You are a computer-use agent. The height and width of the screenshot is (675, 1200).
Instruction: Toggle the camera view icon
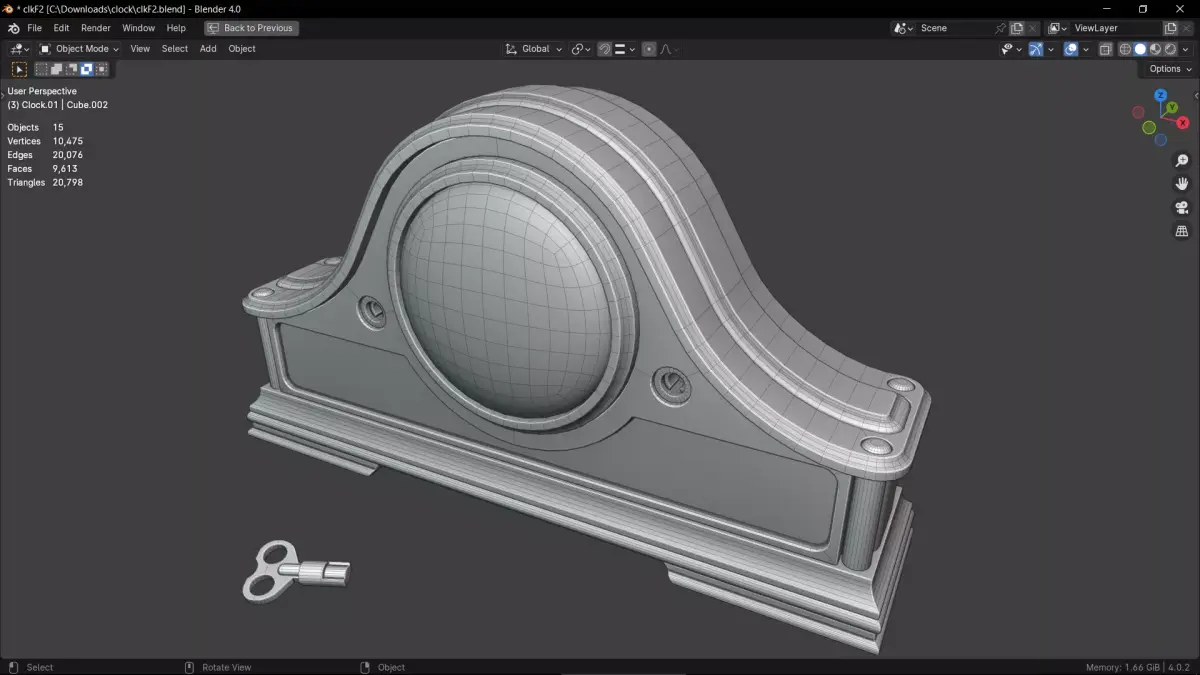pos(1181,208)
